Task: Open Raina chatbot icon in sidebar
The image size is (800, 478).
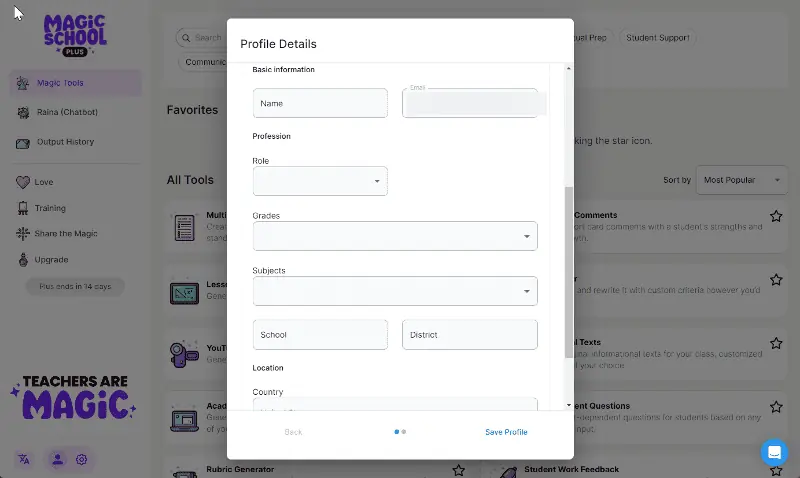Action: pyautogui.click(x=23, y=112)
